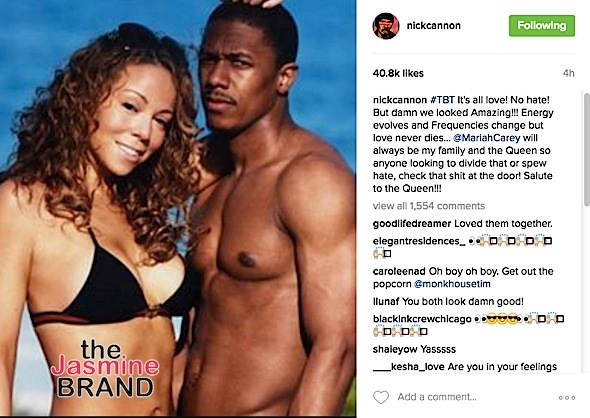This screenshot has height=418, width=590.
Task: Click the posted photo
Action: coord(178,208)
